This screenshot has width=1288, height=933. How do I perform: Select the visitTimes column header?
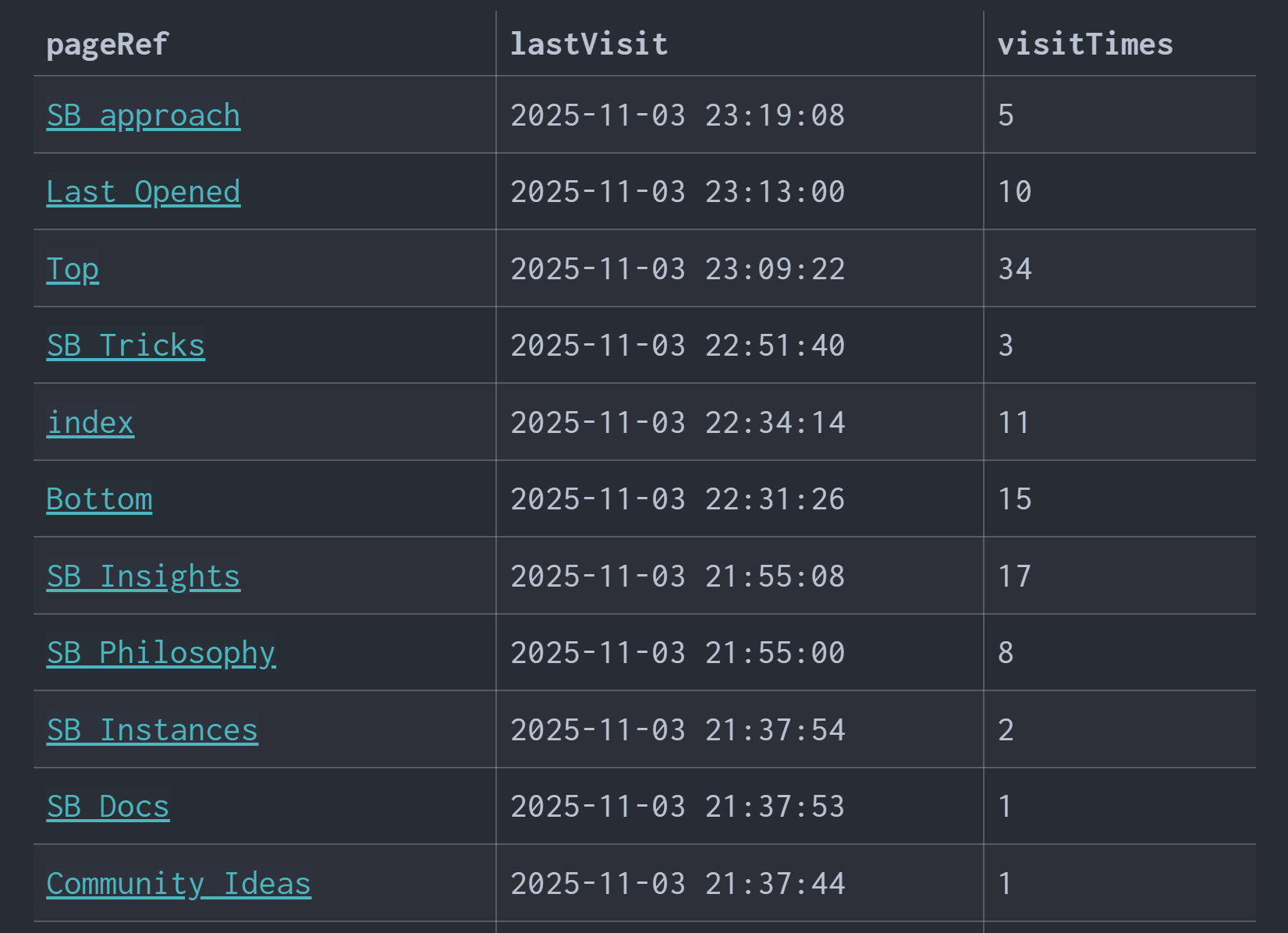point(1085,44)
